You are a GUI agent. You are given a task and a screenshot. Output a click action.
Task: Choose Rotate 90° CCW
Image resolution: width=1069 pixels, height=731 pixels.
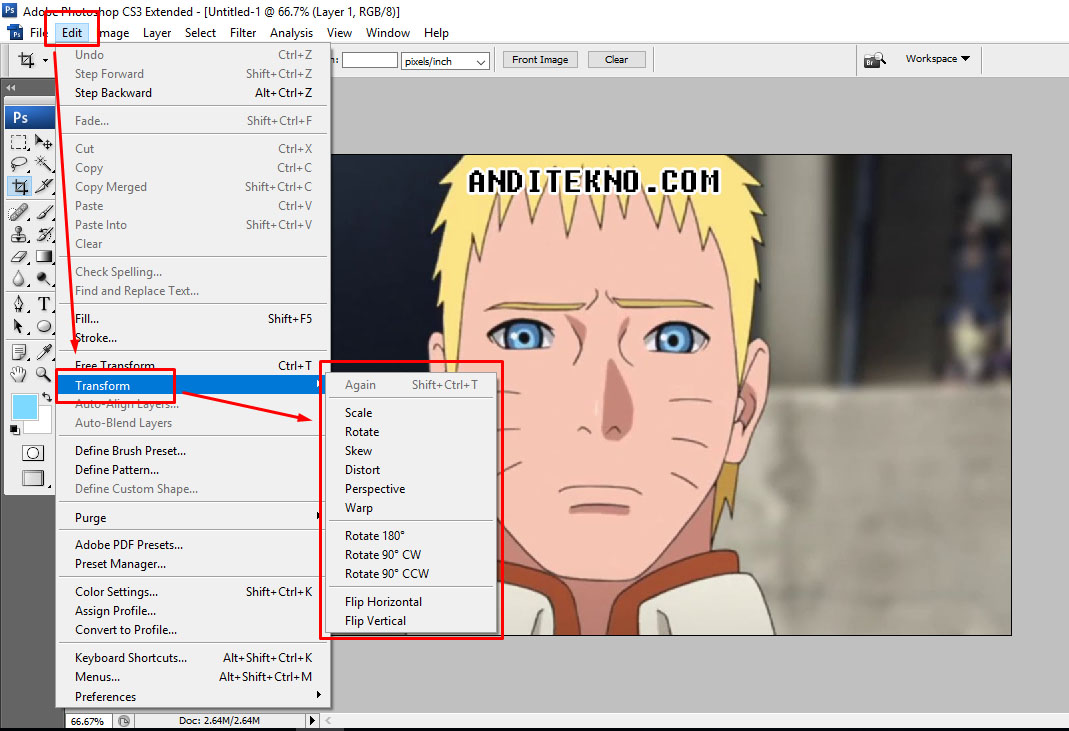[411, 573]
